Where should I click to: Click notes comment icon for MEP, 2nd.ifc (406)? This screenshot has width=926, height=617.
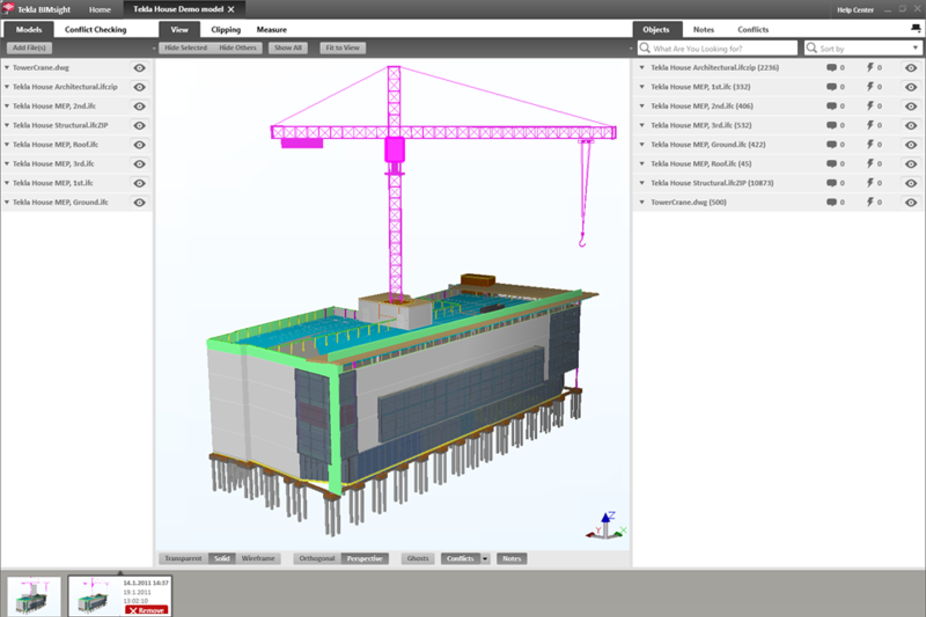[832, 106]
